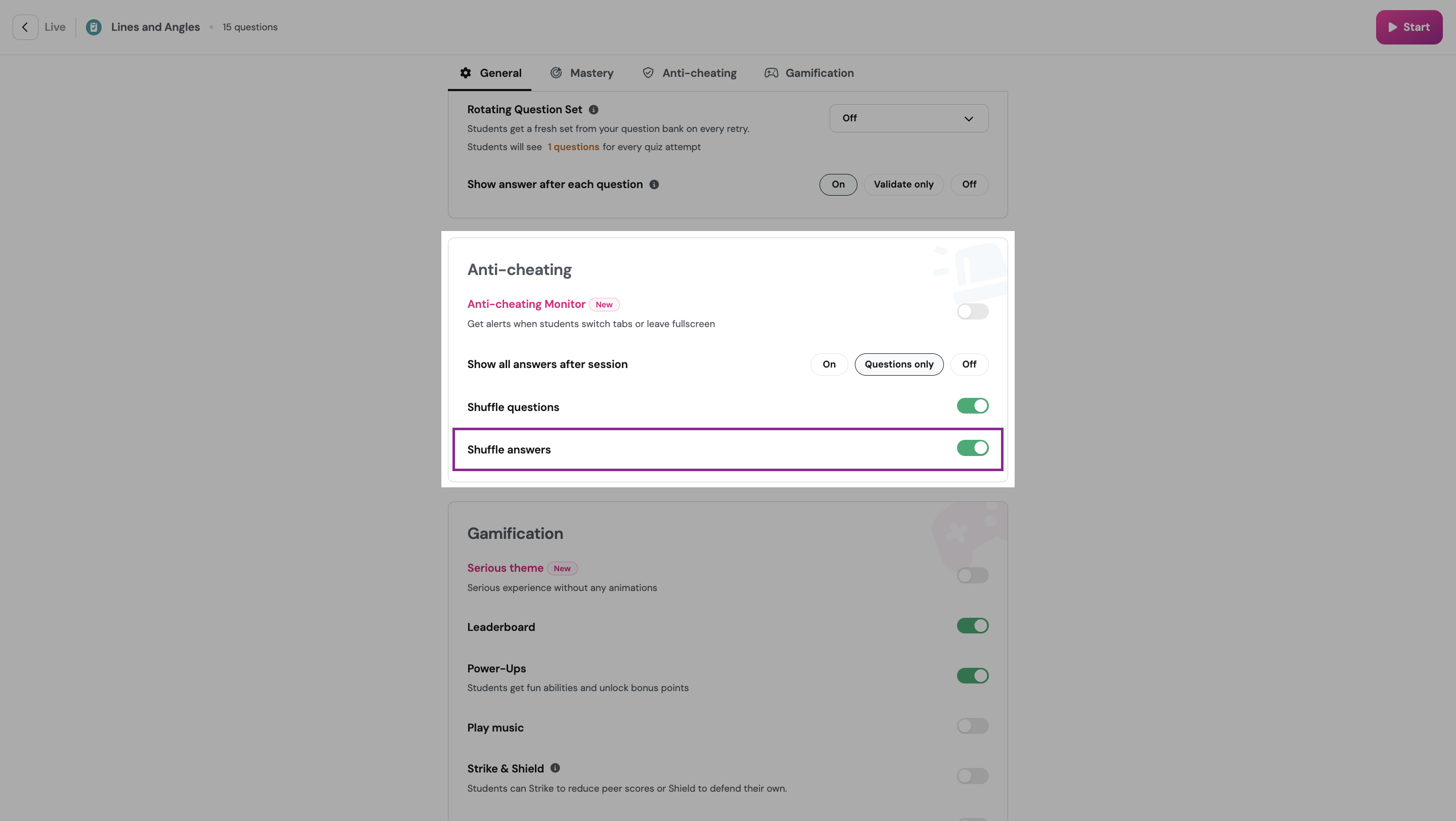Image resolution: width=1456 pixels, height=821 pixels.
Task: Click the back arrow icon
Action: 25,27
